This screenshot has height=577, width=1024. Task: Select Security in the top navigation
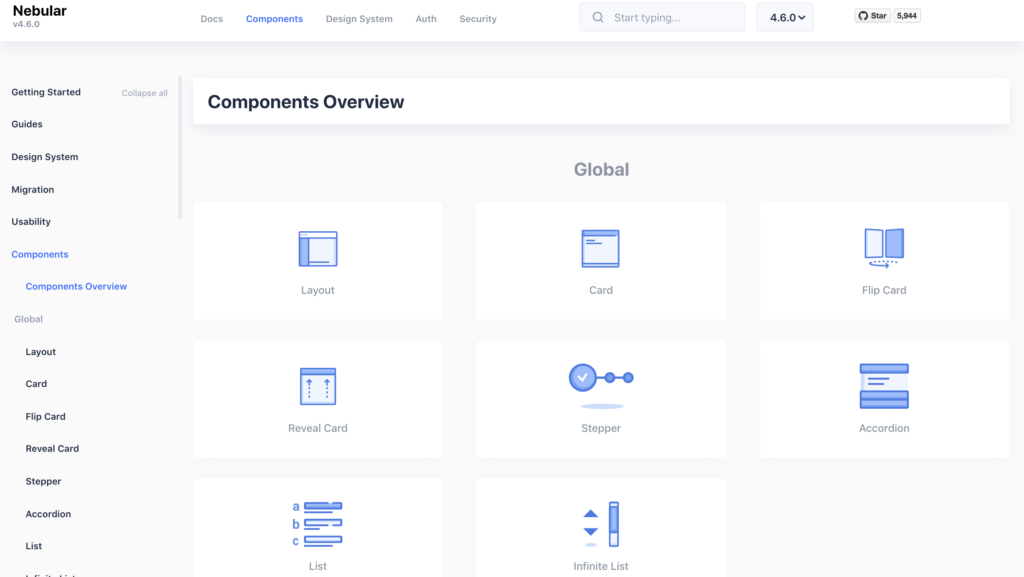pyautogui.click(x=477, y=18)
